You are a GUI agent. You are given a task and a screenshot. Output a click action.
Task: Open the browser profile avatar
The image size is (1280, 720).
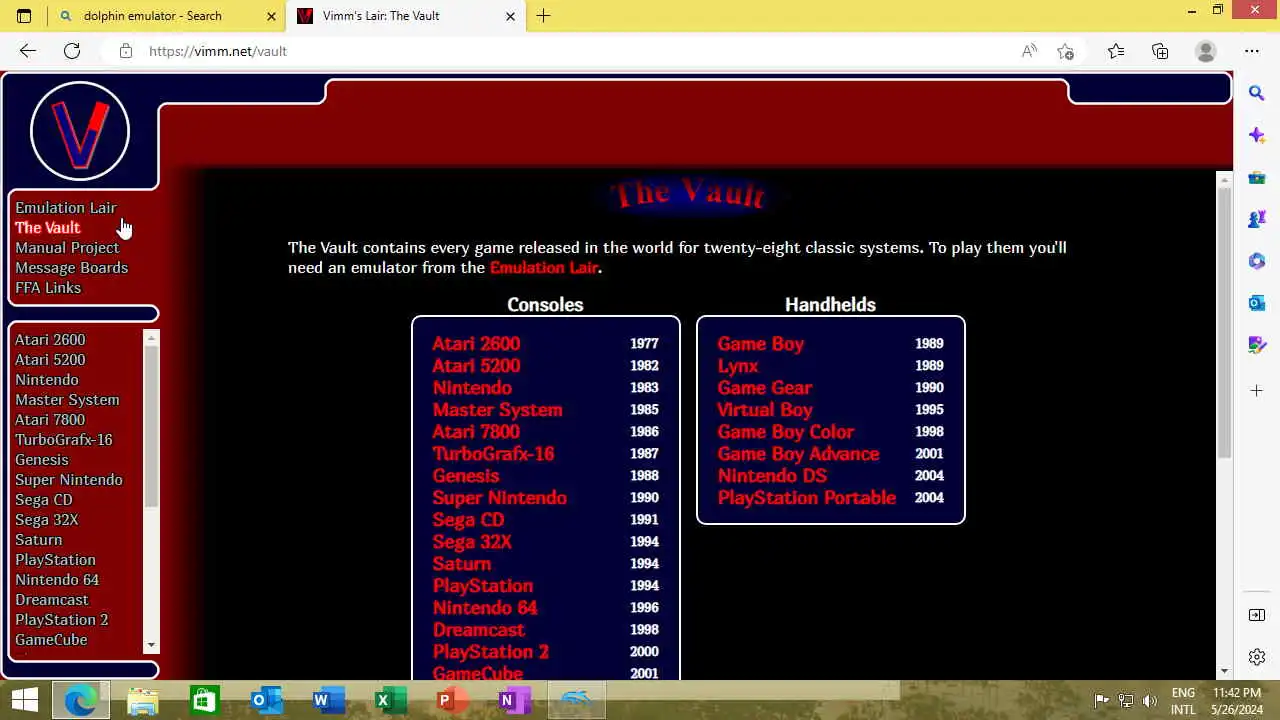coord(1206,51)
